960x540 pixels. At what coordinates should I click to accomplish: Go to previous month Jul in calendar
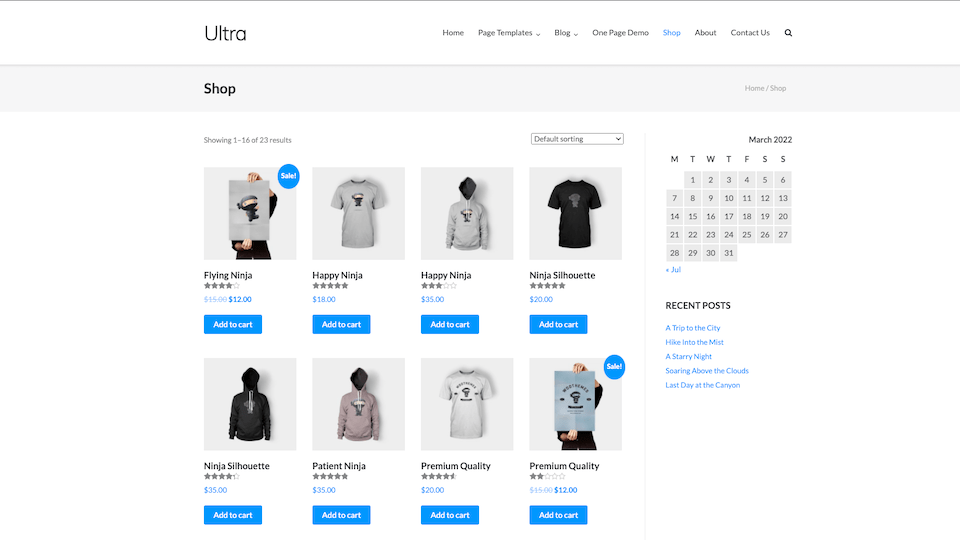pos(673,269)
